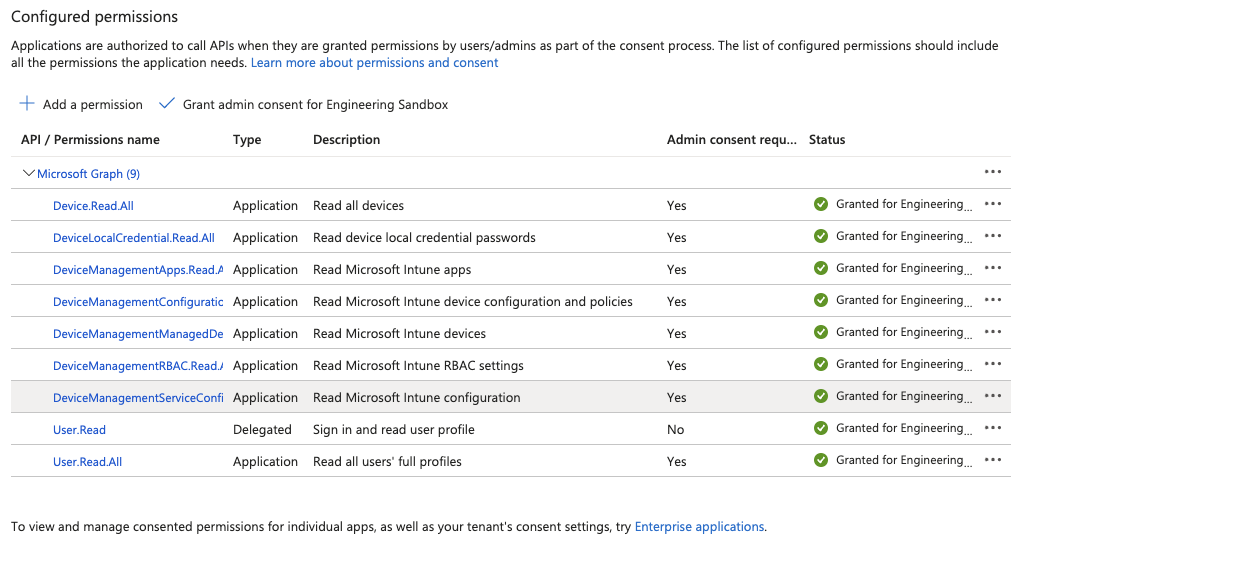
Task: Open the ellipsis menu for User.Read.All row
Action: 992,460
